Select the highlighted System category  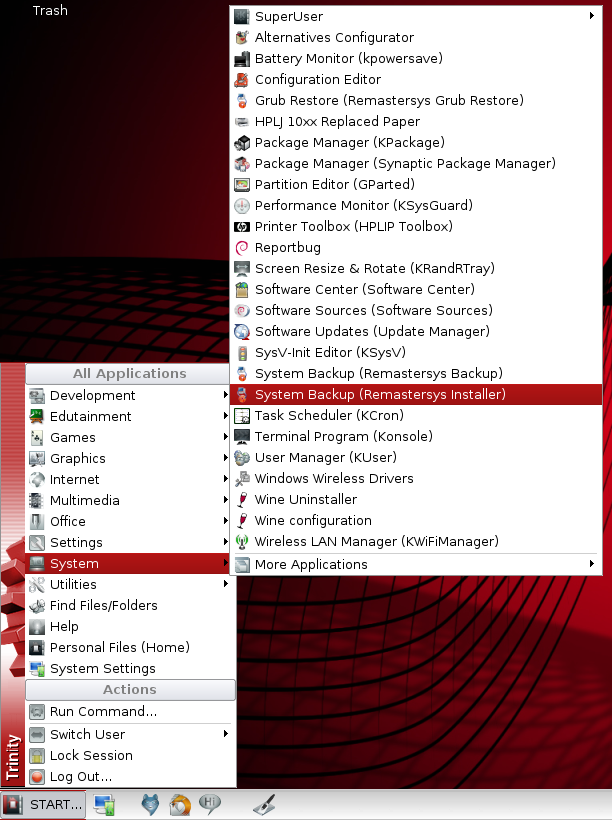(x=128, y=563)
